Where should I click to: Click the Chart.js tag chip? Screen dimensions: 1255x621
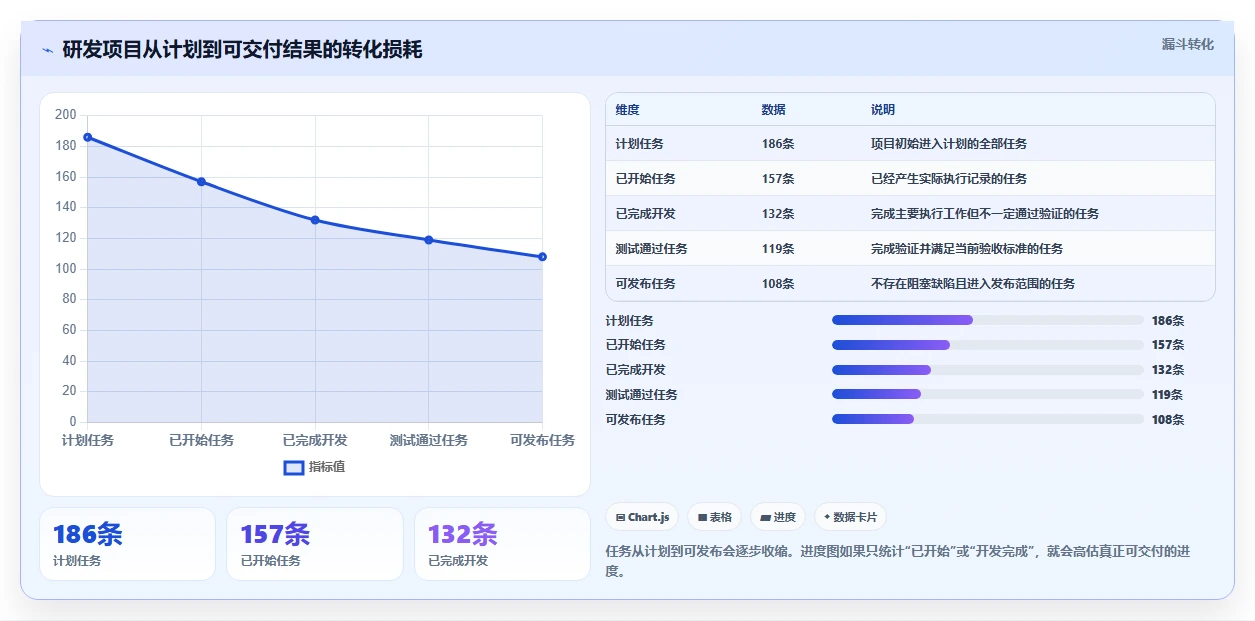642,517
